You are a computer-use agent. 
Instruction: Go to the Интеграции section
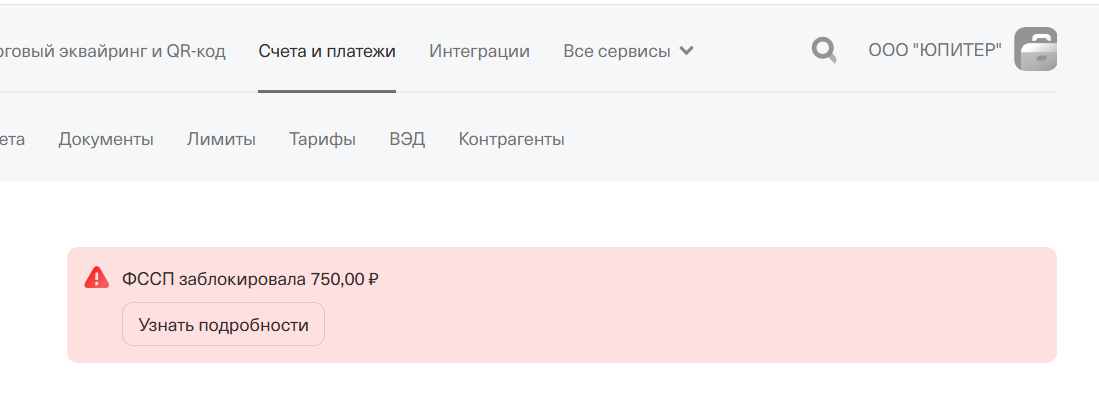tap(479, 51)
